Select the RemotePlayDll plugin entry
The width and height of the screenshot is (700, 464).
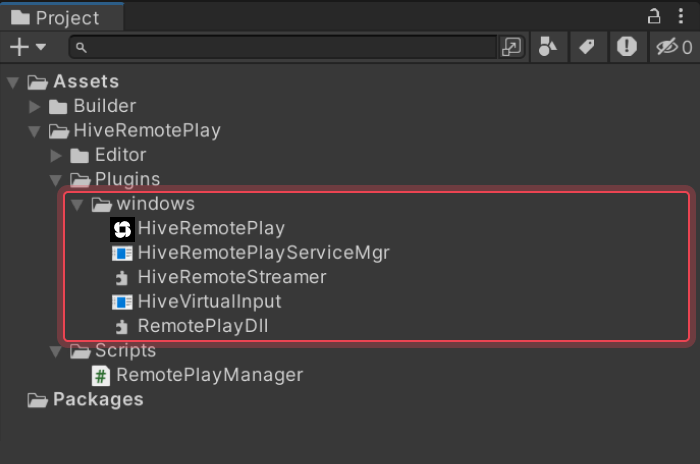pos(203,326)
